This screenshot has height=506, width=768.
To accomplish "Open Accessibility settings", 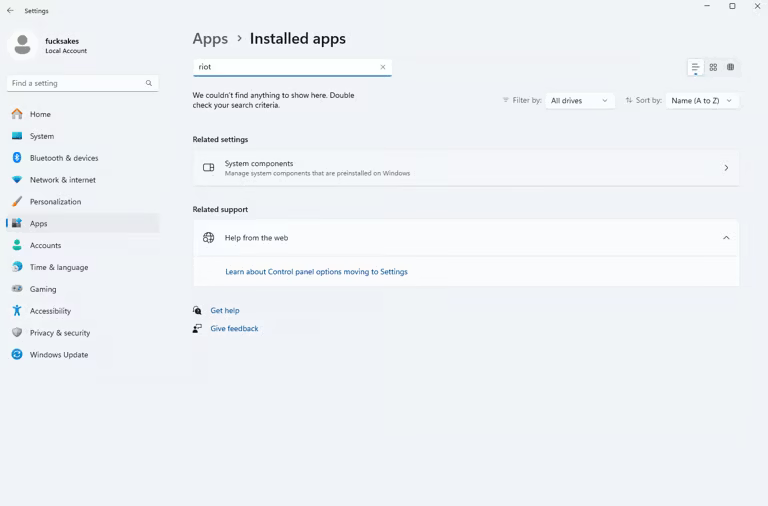I will click(50, 311).
